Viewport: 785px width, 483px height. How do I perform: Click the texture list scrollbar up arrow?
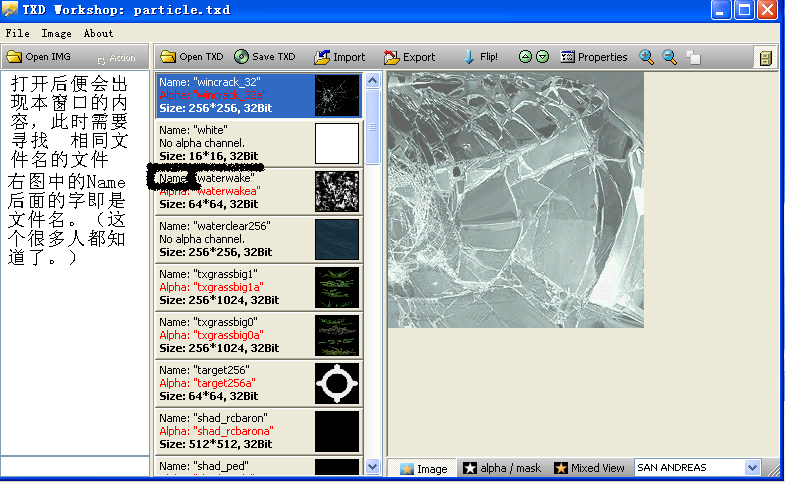(373, 80)
